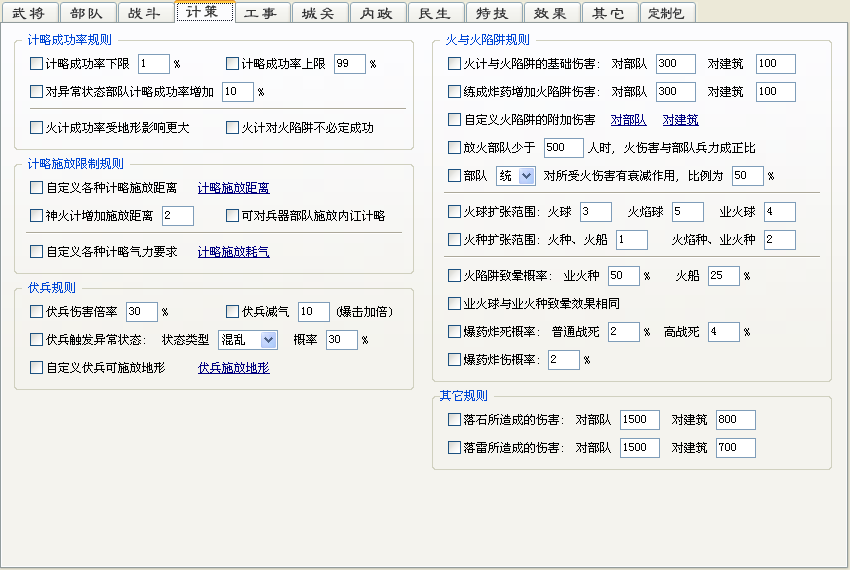The image size is (850, 570).
Task: Open the 特技 tab
Action: [x=493, y=12]
